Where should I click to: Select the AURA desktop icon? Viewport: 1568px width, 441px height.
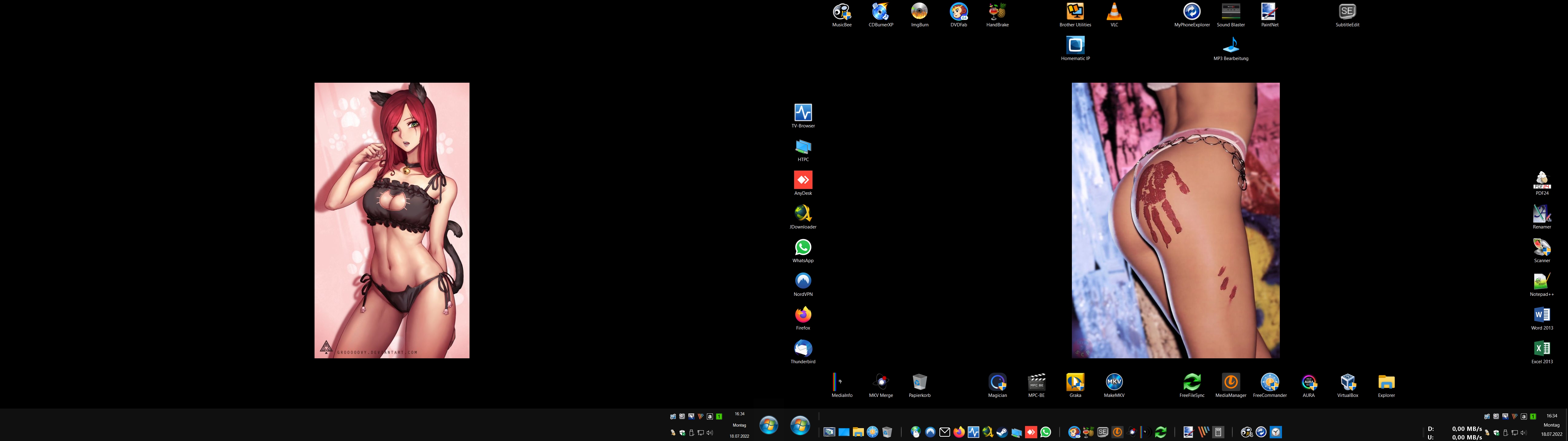(1309, 386)
